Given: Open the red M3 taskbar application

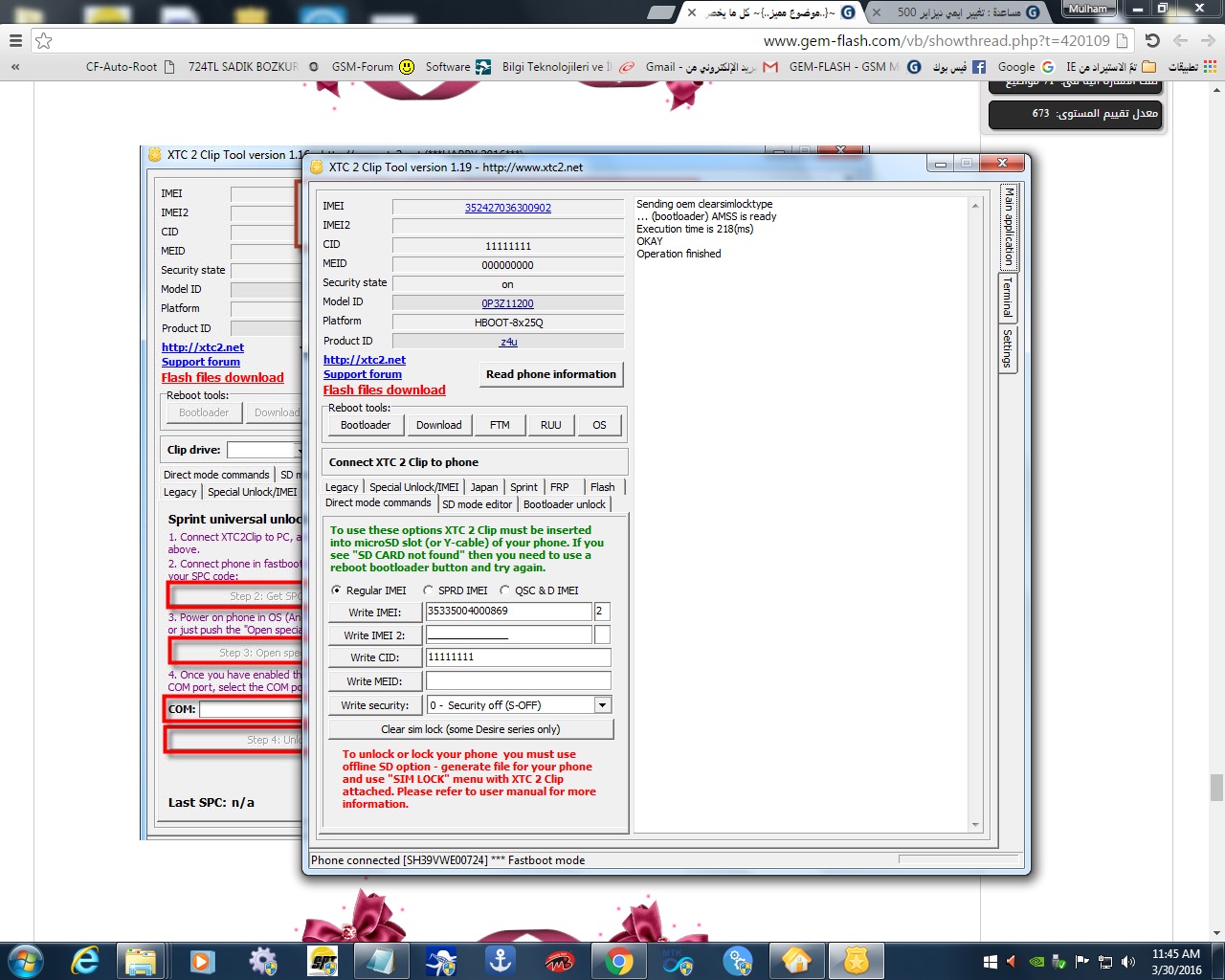Looking at the screenshot, I should [x=559, y=960].
